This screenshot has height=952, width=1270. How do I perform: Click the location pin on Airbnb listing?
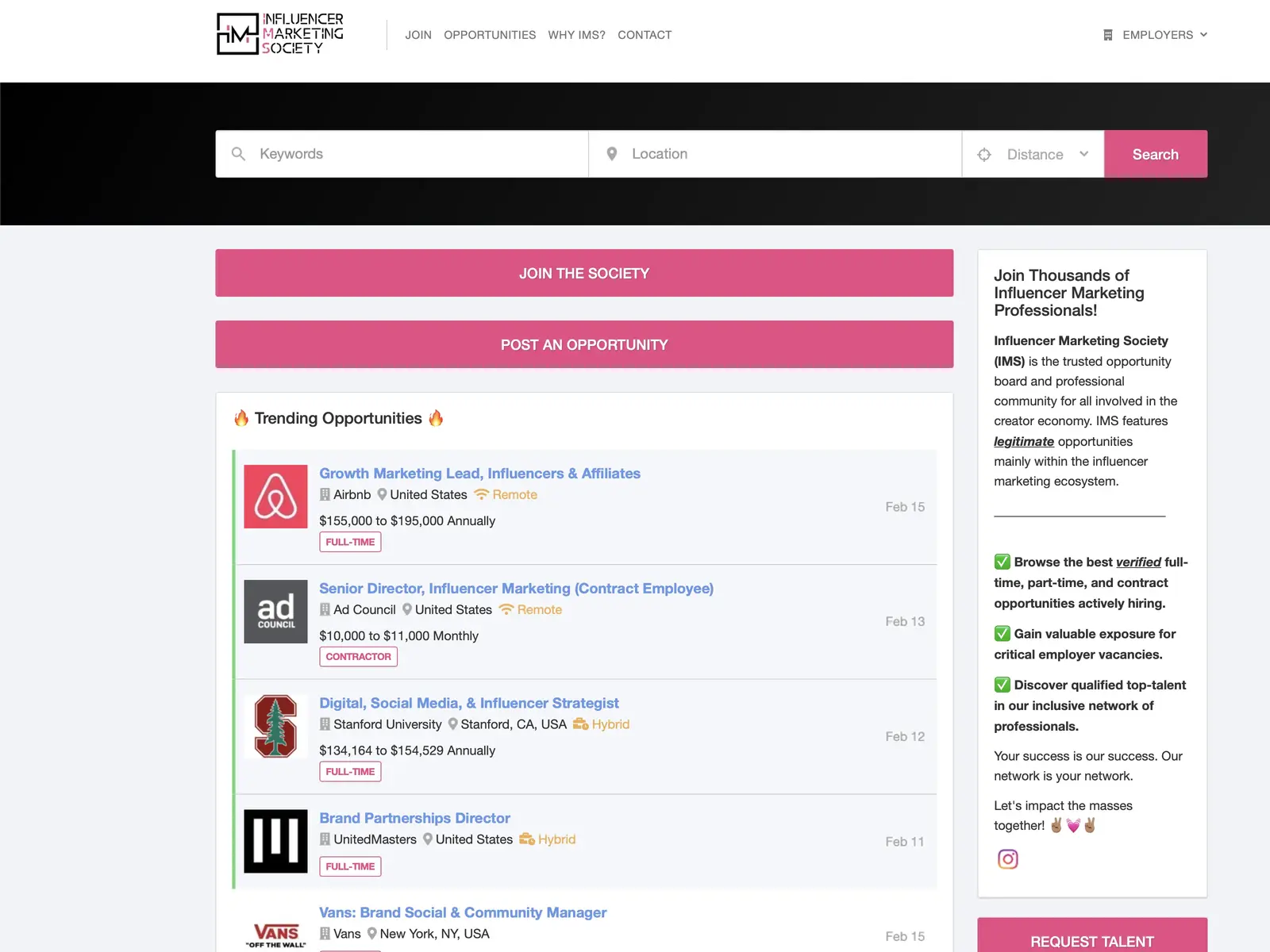382,494
